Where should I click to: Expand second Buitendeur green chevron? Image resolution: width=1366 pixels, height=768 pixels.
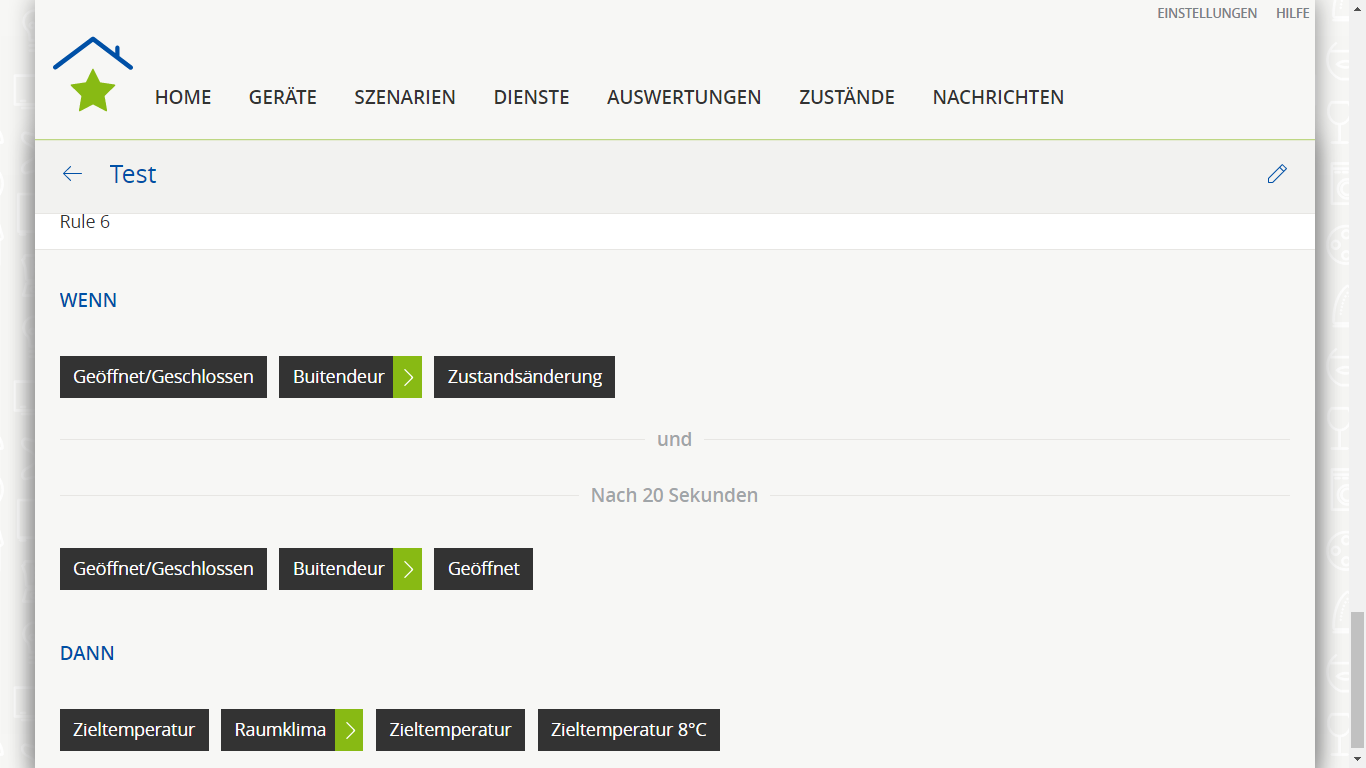(407, 569)
